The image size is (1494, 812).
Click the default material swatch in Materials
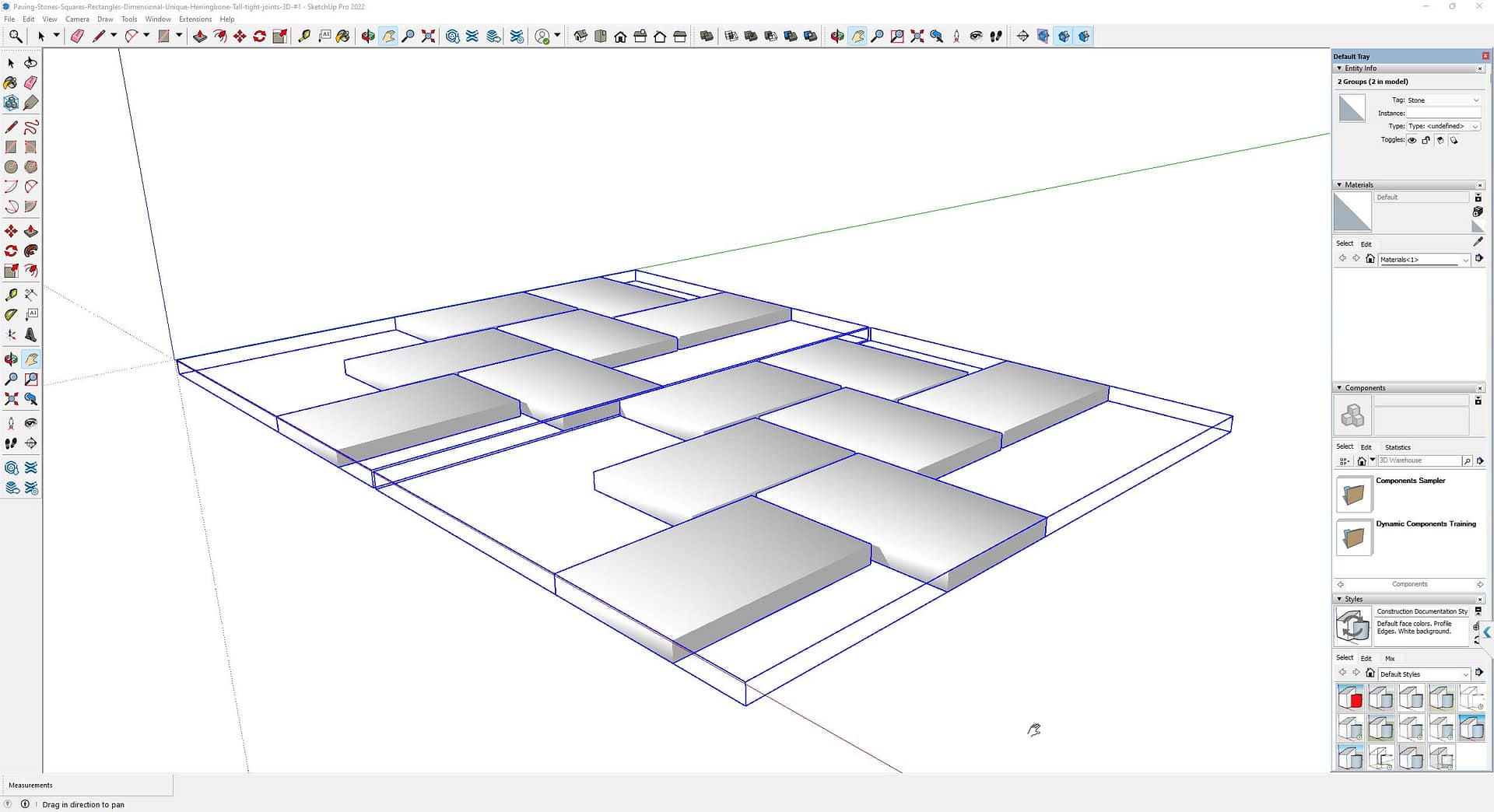1352,212
